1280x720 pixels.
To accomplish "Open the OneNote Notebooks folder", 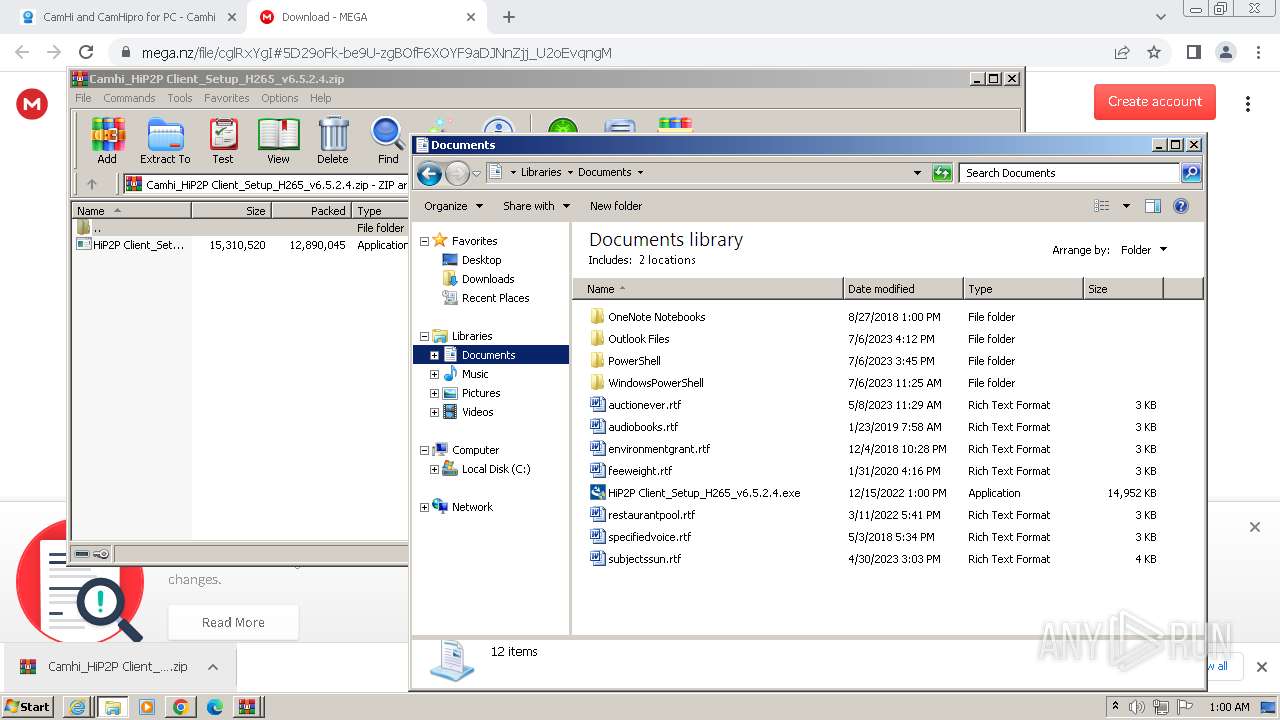I will (x=656, y=317).
